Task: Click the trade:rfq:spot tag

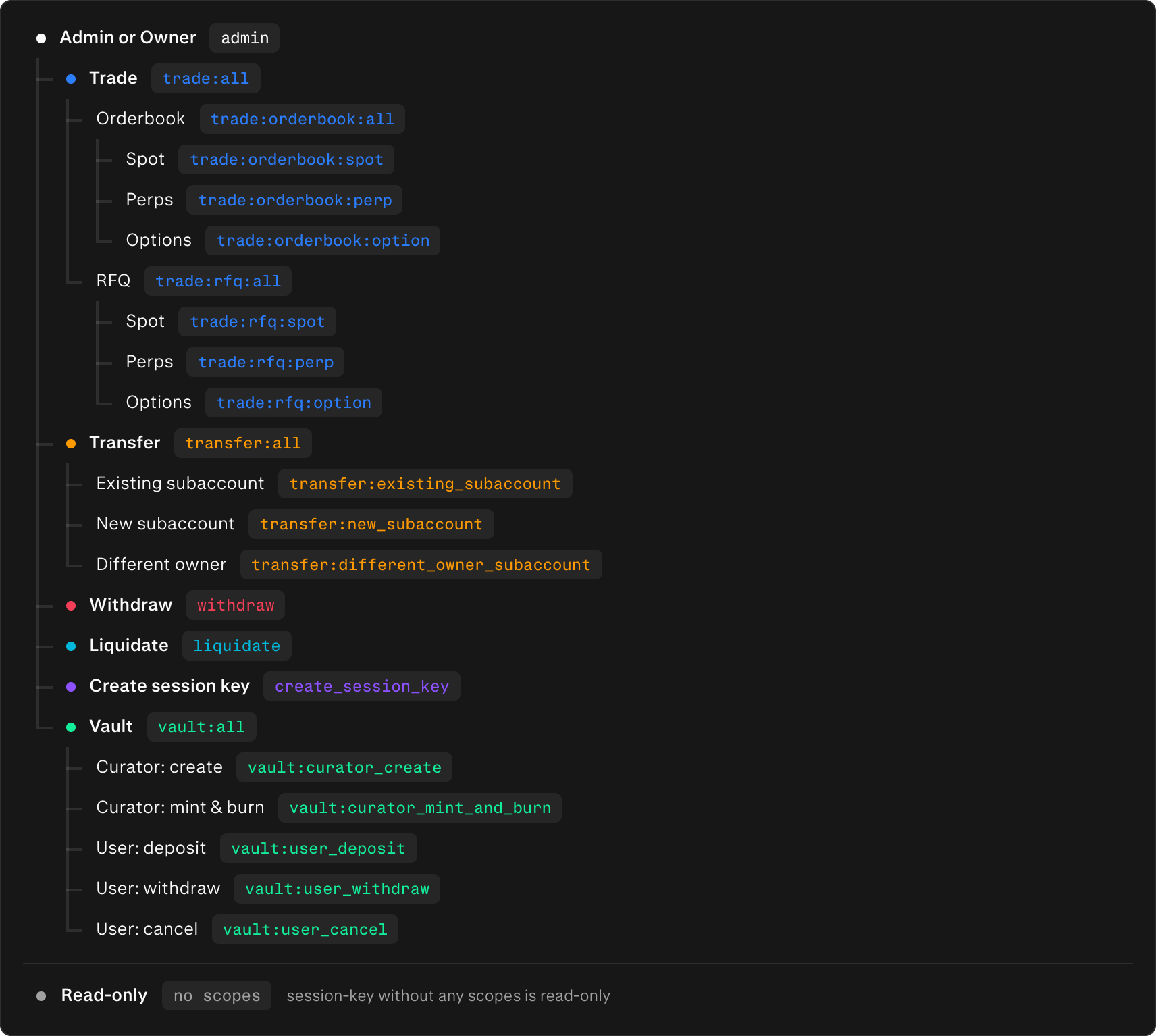Action: click(x=257, y=321)
